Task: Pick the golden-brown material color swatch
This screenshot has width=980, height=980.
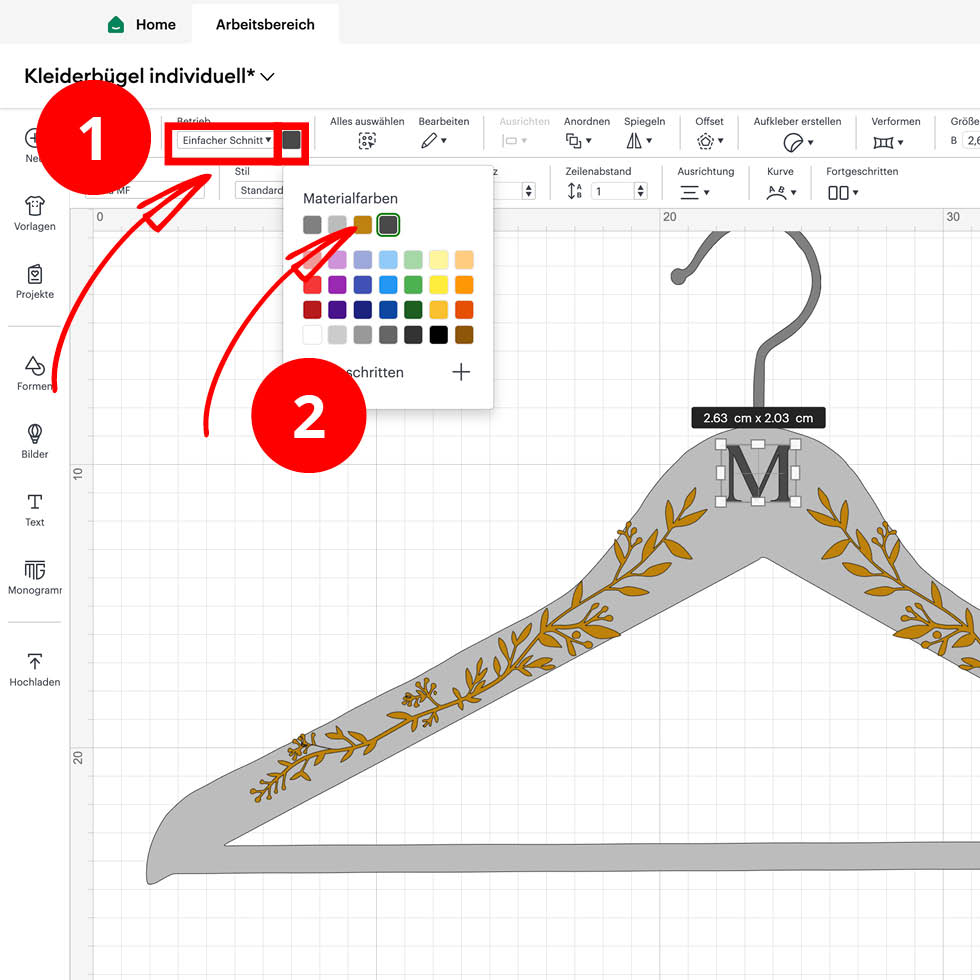Action: 363,225
